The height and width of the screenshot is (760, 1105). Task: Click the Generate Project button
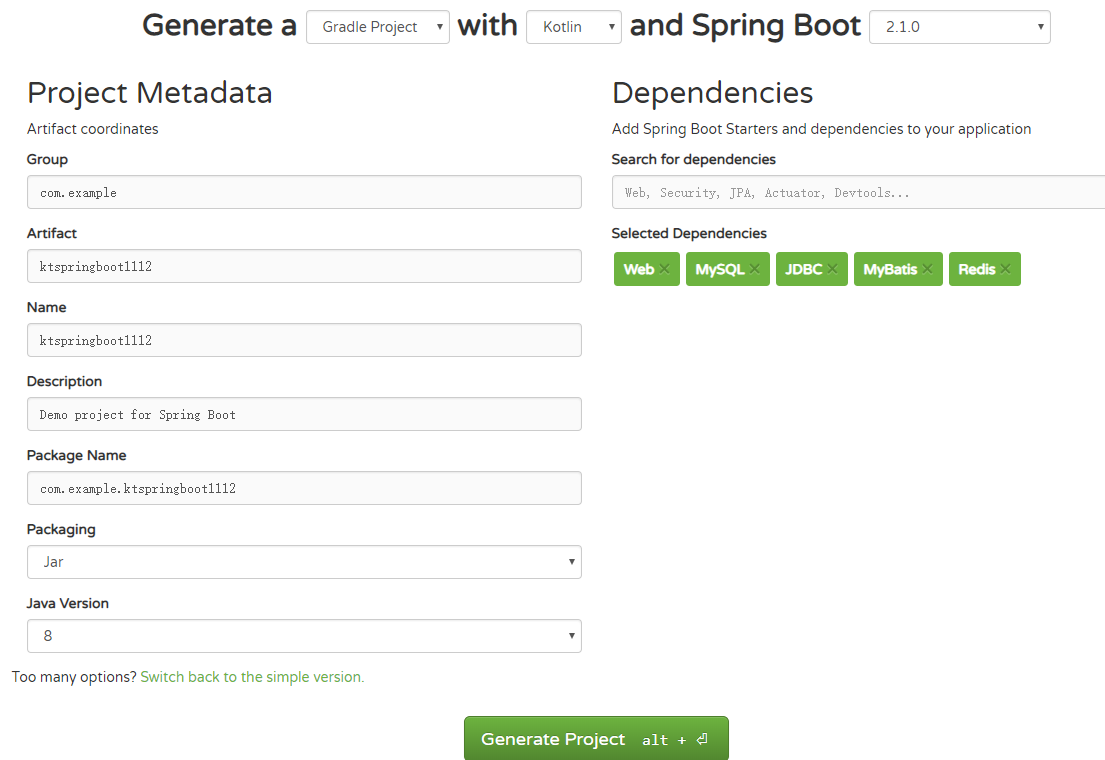596,739
